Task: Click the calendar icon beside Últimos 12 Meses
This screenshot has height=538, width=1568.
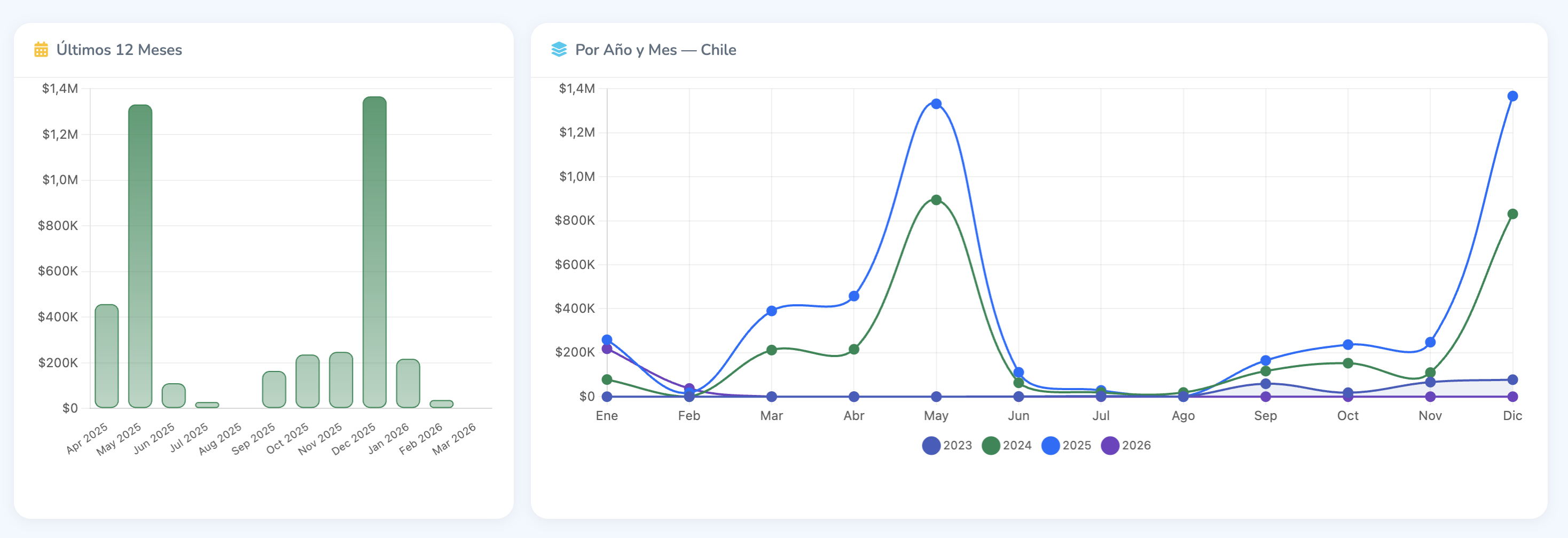Action: [41, 49]
